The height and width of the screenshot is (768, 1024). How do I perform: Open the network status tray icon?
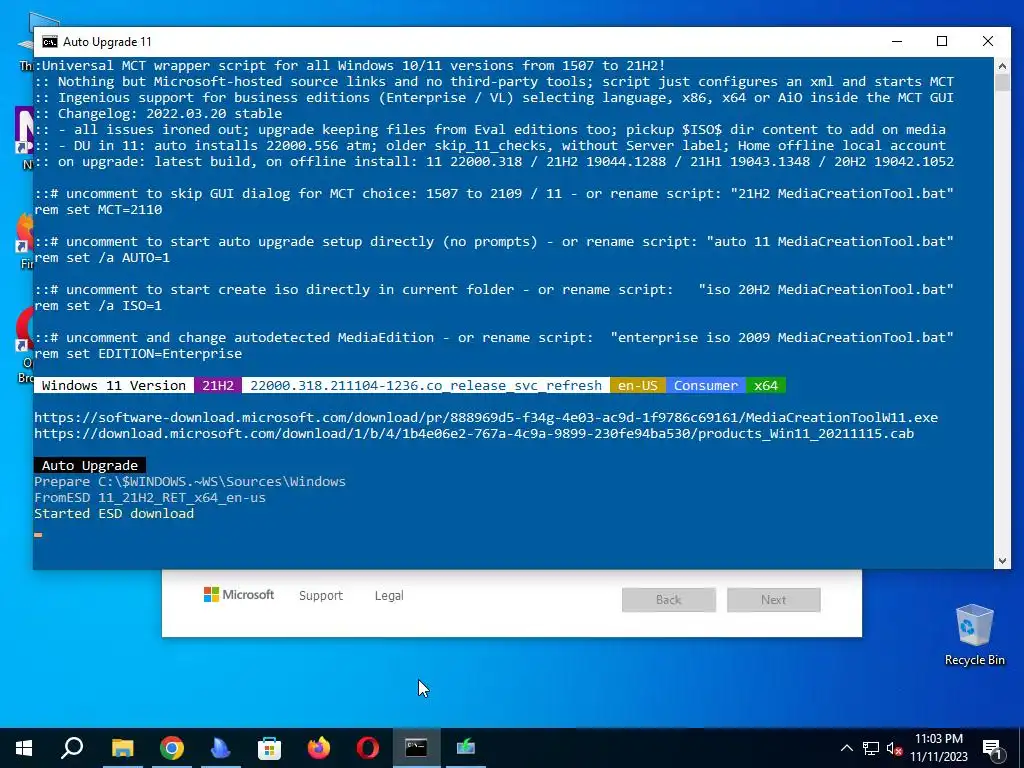click(871, 748)
